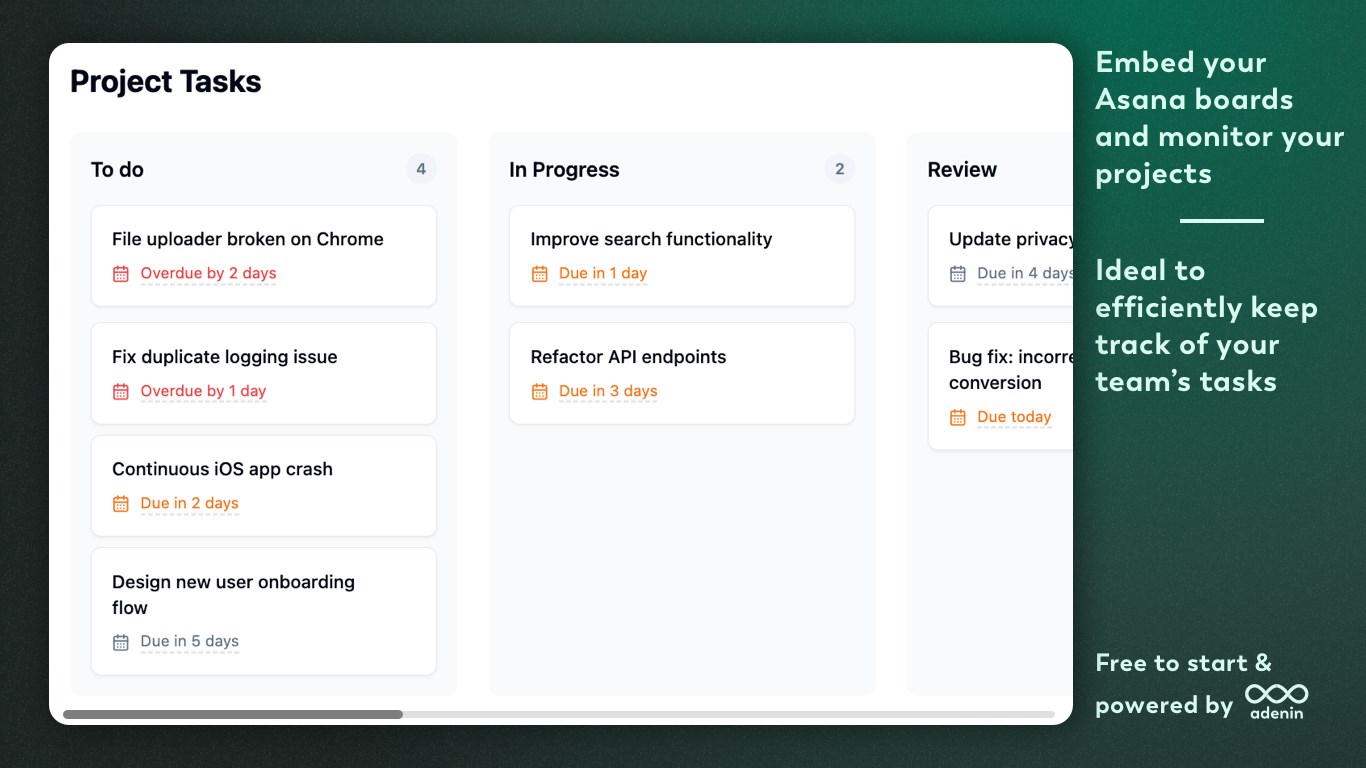1366x768 pixels.
Task: Select the Review column header
Action: (x=962, y=170)
